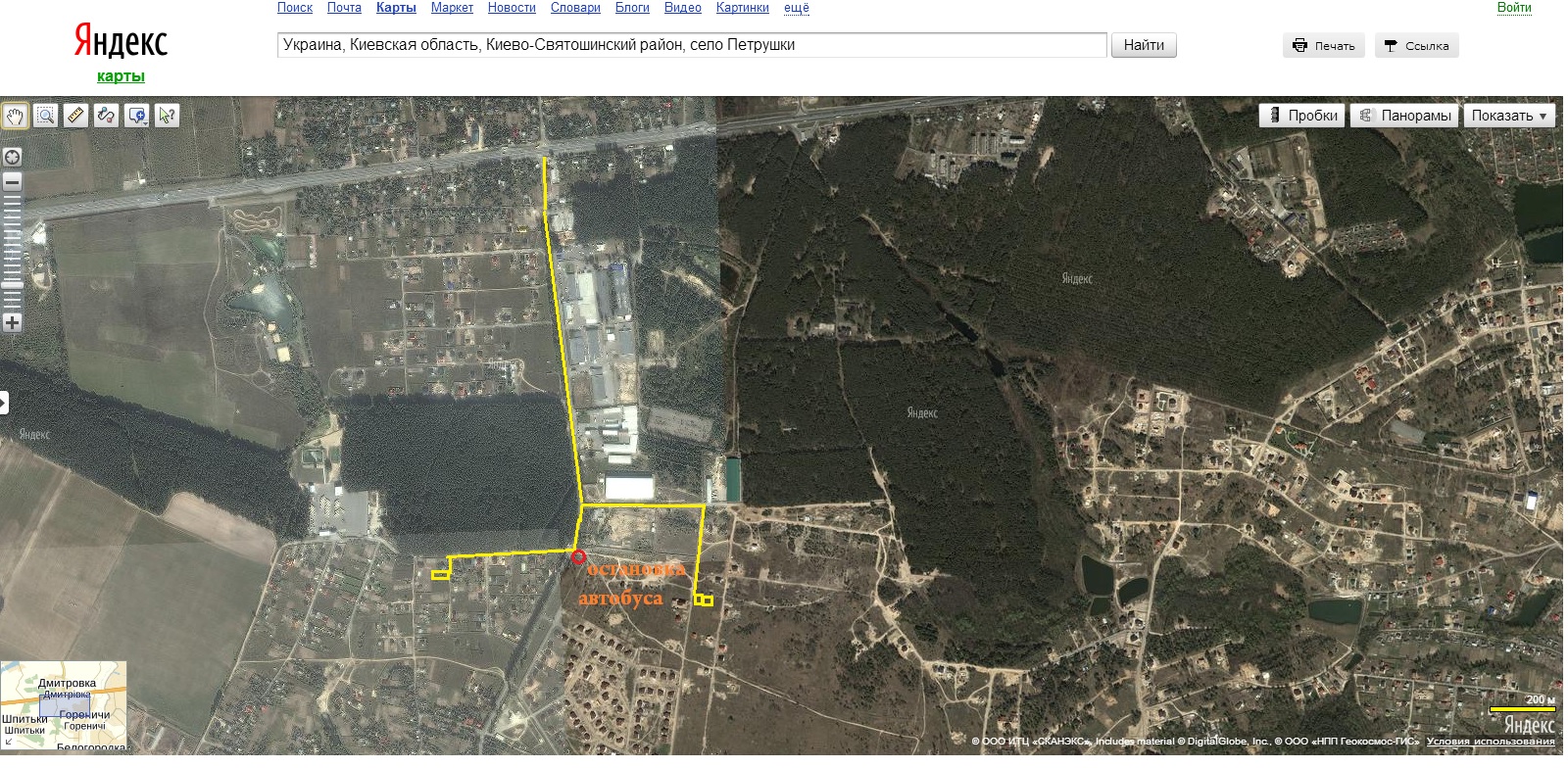Toggle the Панорамы layer

pos(1404,116)
